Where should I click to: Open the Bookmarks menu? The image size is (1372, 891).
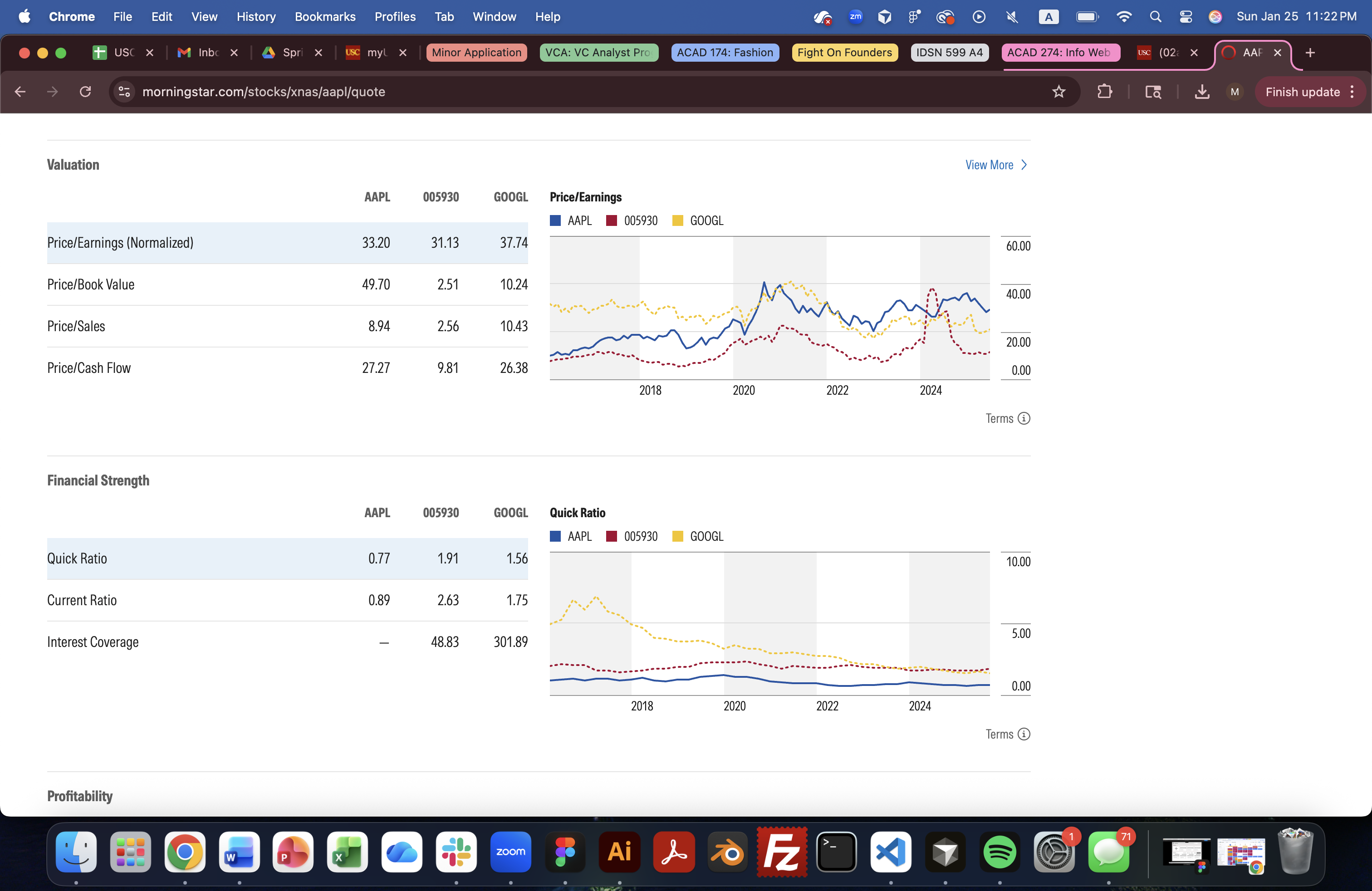pyautogui.click(x=324, y=17)
